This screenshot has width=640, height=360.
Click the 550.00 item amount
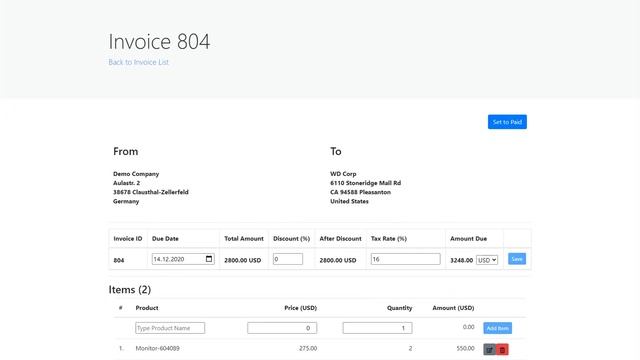pyautogui.click(x=465, y=348)
